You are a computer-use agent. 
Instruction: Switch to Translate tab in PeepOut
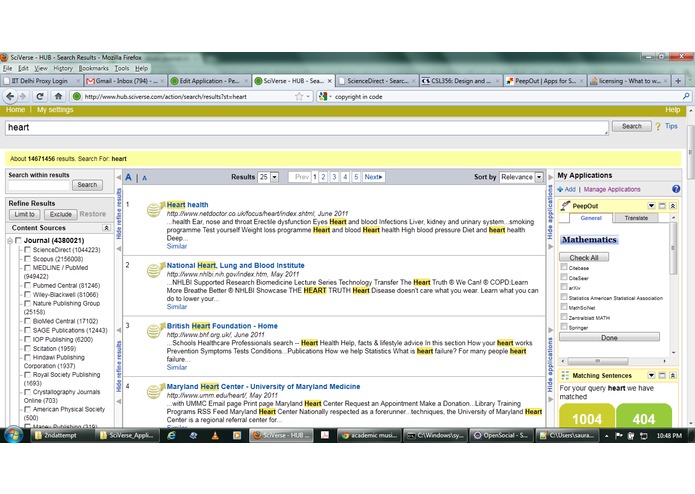point(636,218)
